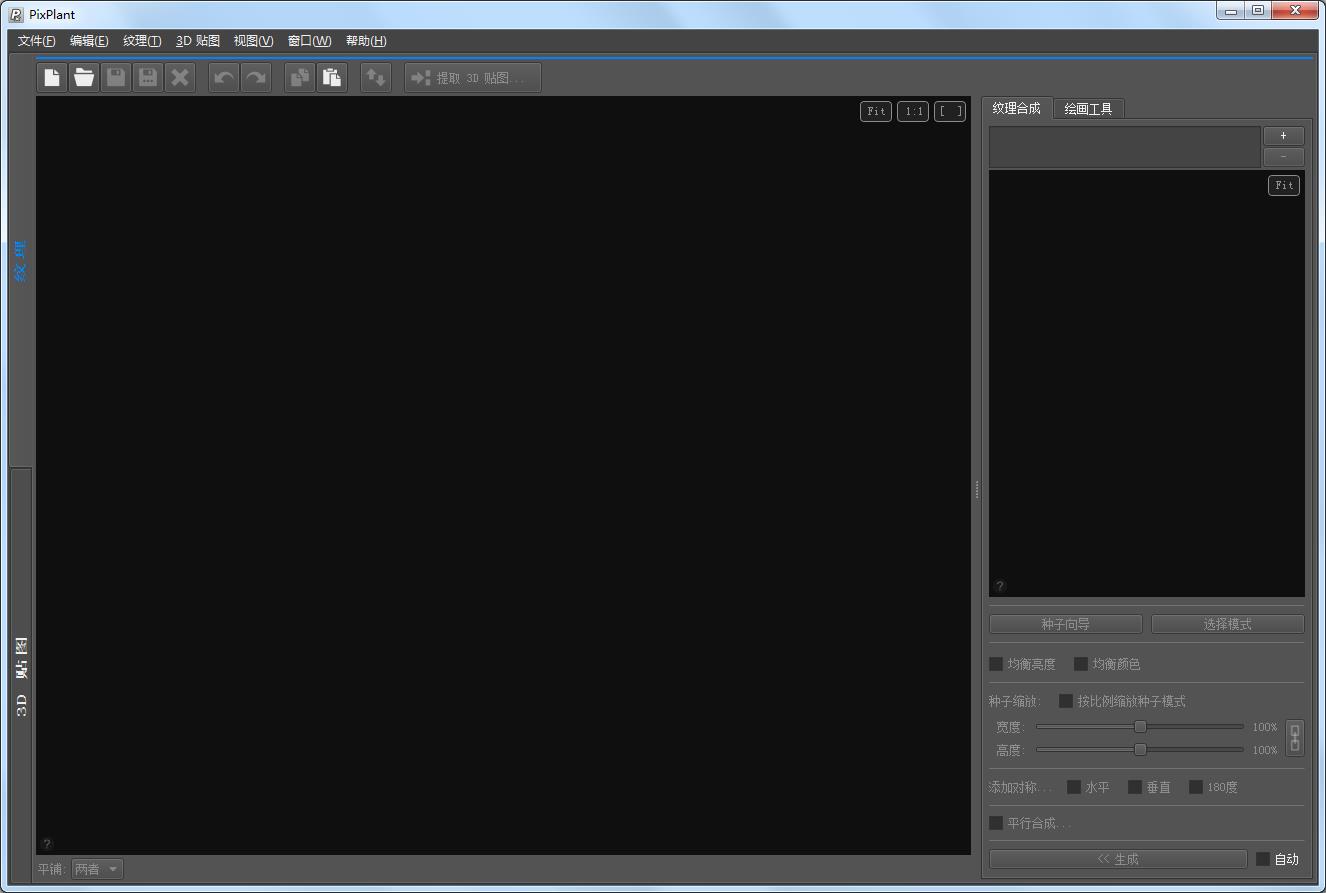
Task: Switch to the 绘画工具 tab
Action: pos(1089,108)
